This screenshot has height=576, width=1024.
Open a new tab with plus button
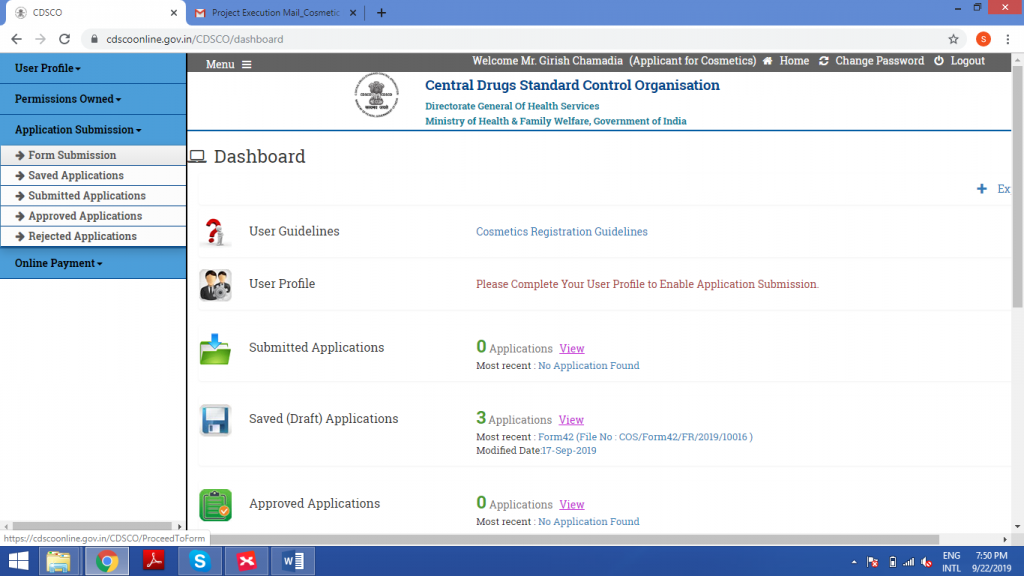tap(381, 12)
